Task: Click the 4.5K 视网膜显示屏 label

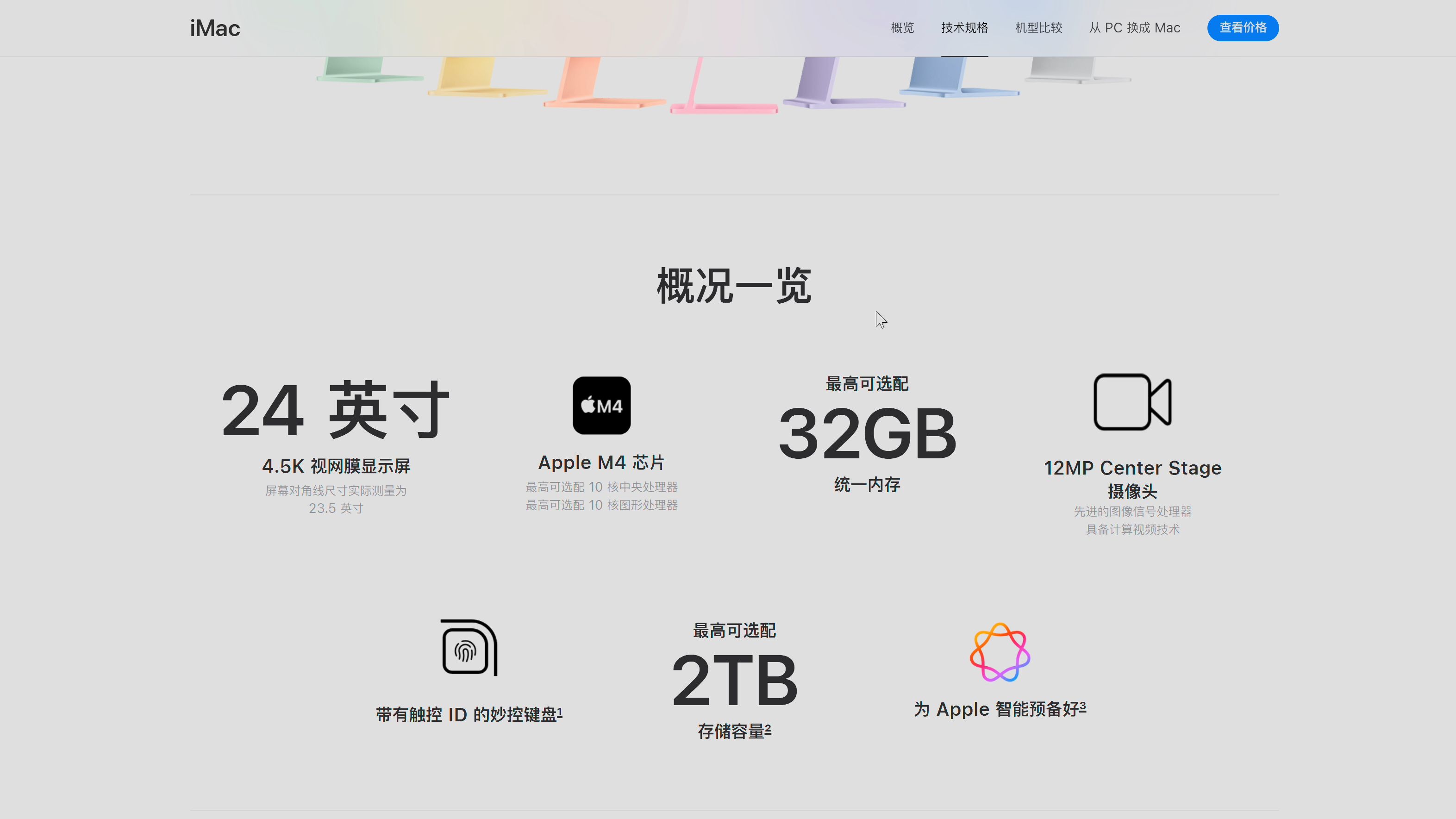Action: (336, 466)
